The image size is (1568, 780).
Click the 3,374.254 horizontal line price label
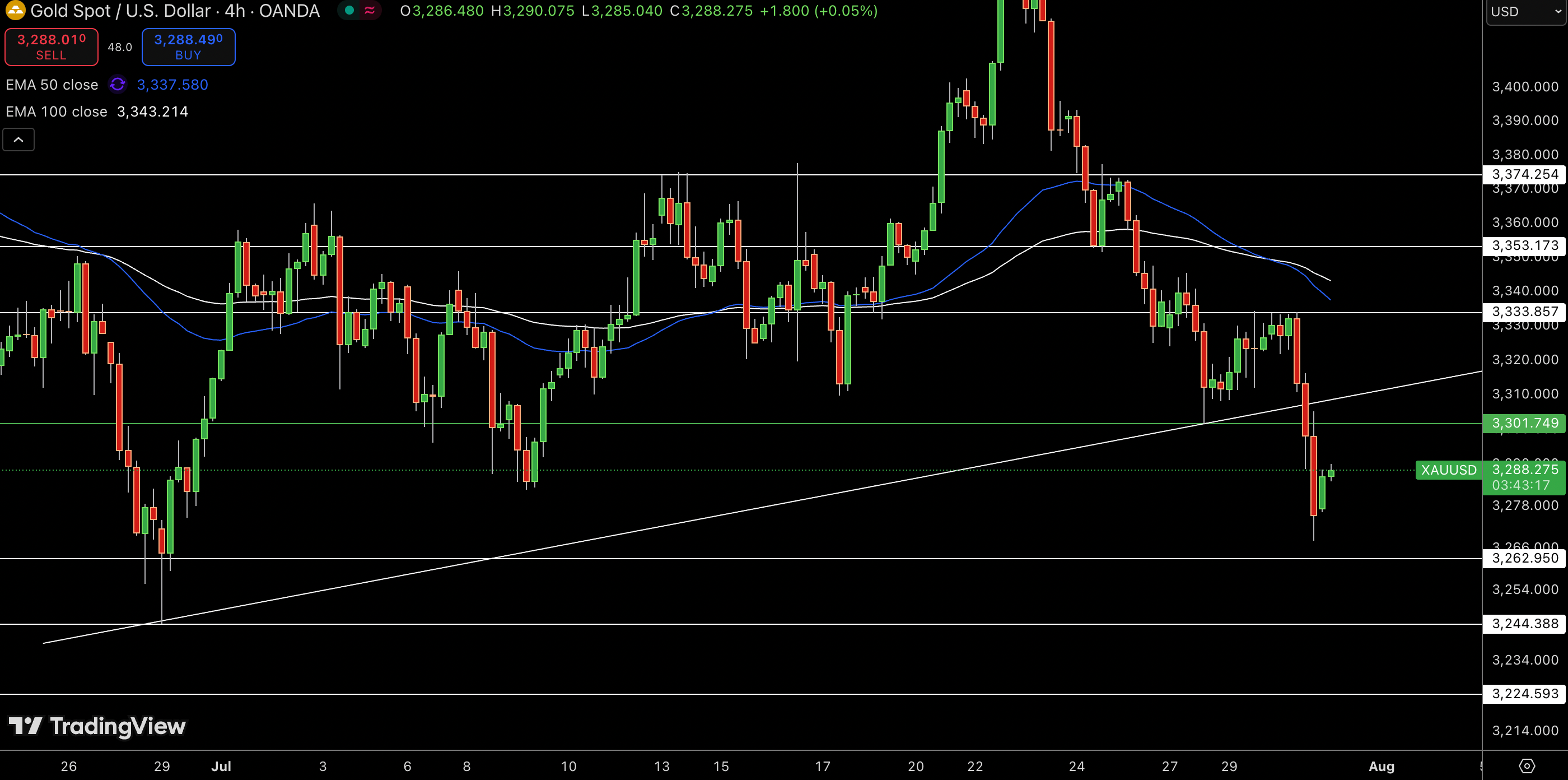coord(1524,175)
